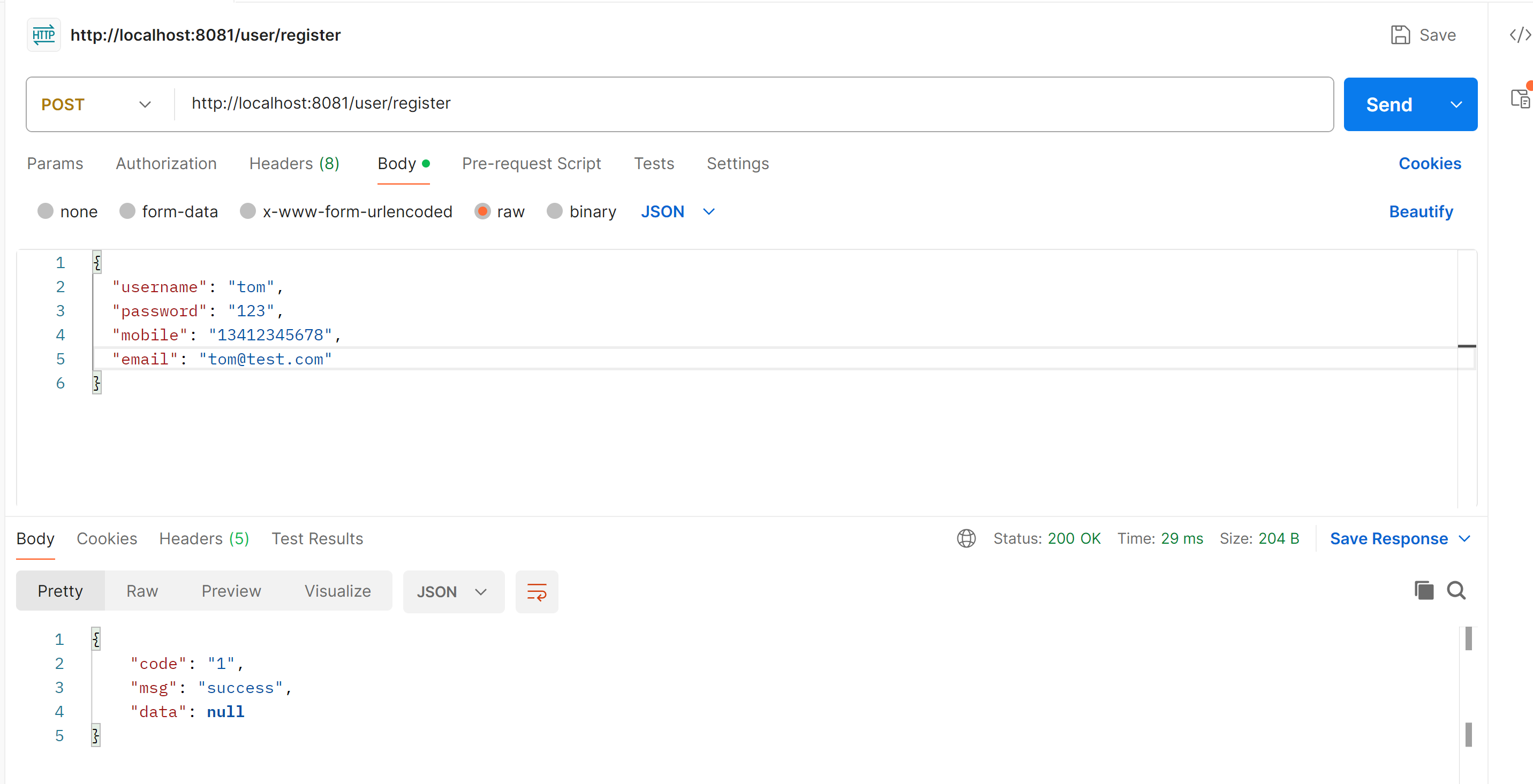This screenshot has height=784, width=1533.
Task: Open the POST method dropdown
Action: [x=96, y=105]
